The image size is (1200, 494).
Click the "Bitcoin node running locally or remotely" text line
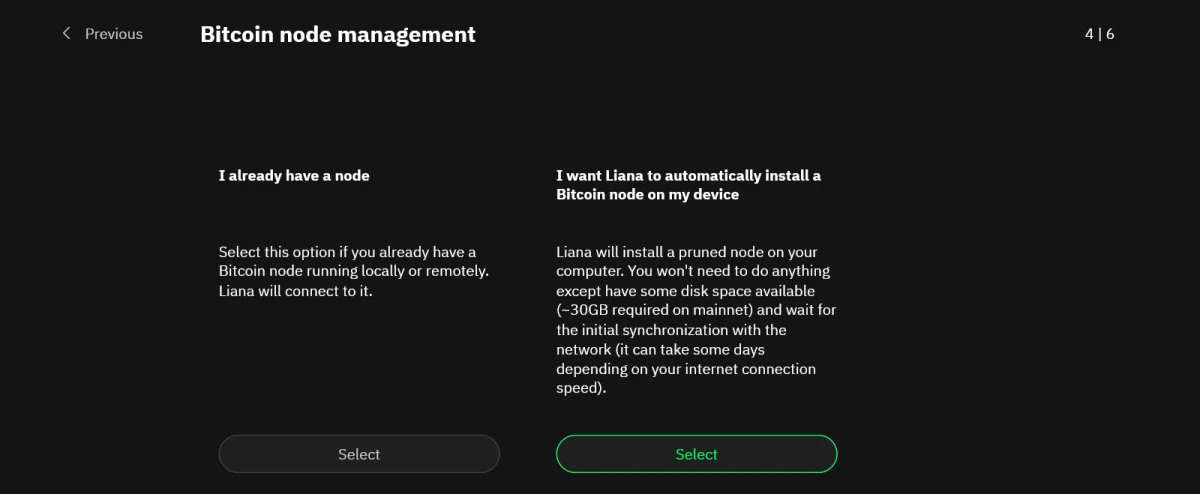click(x=353, y=271)
